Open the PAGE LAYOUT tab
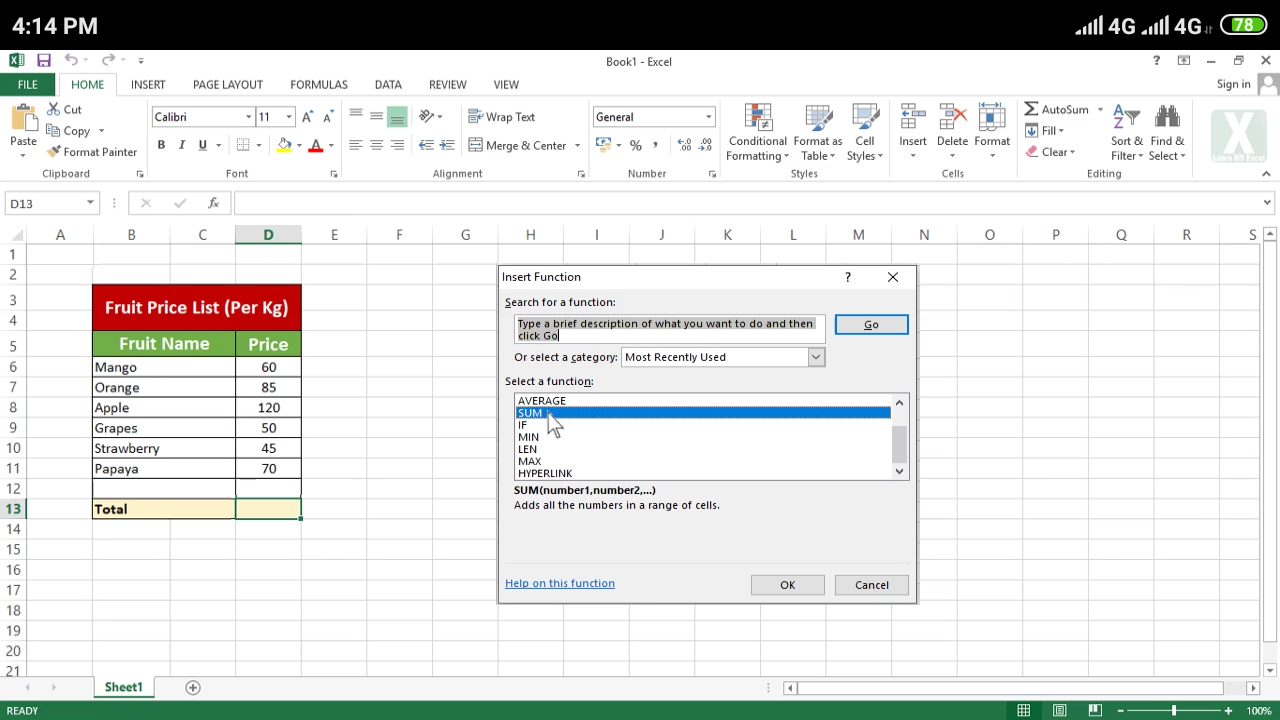Image resolution: width=1280 pixels, height=720 pixels. pos(228,85)
